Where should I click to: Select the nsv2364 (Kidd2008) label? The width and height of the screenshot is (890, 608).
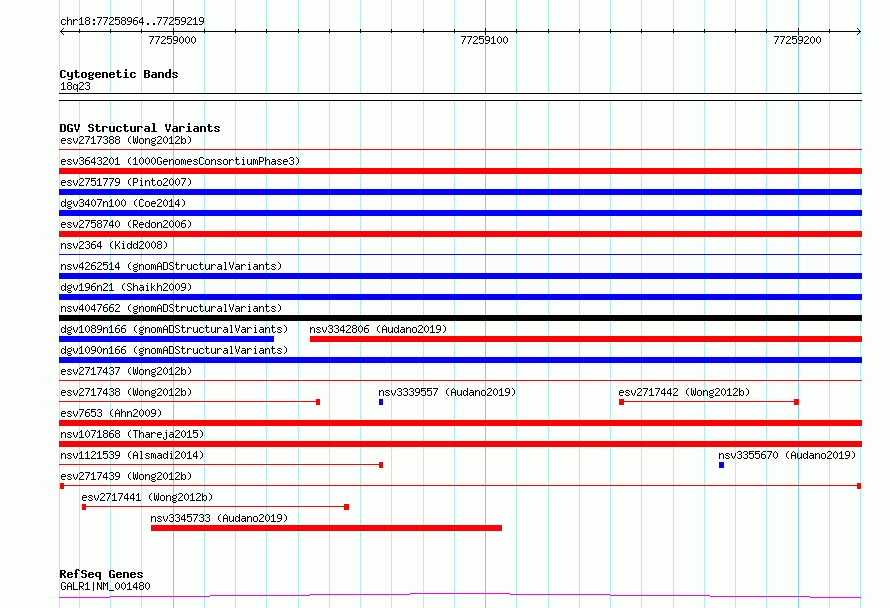point(114,245)
